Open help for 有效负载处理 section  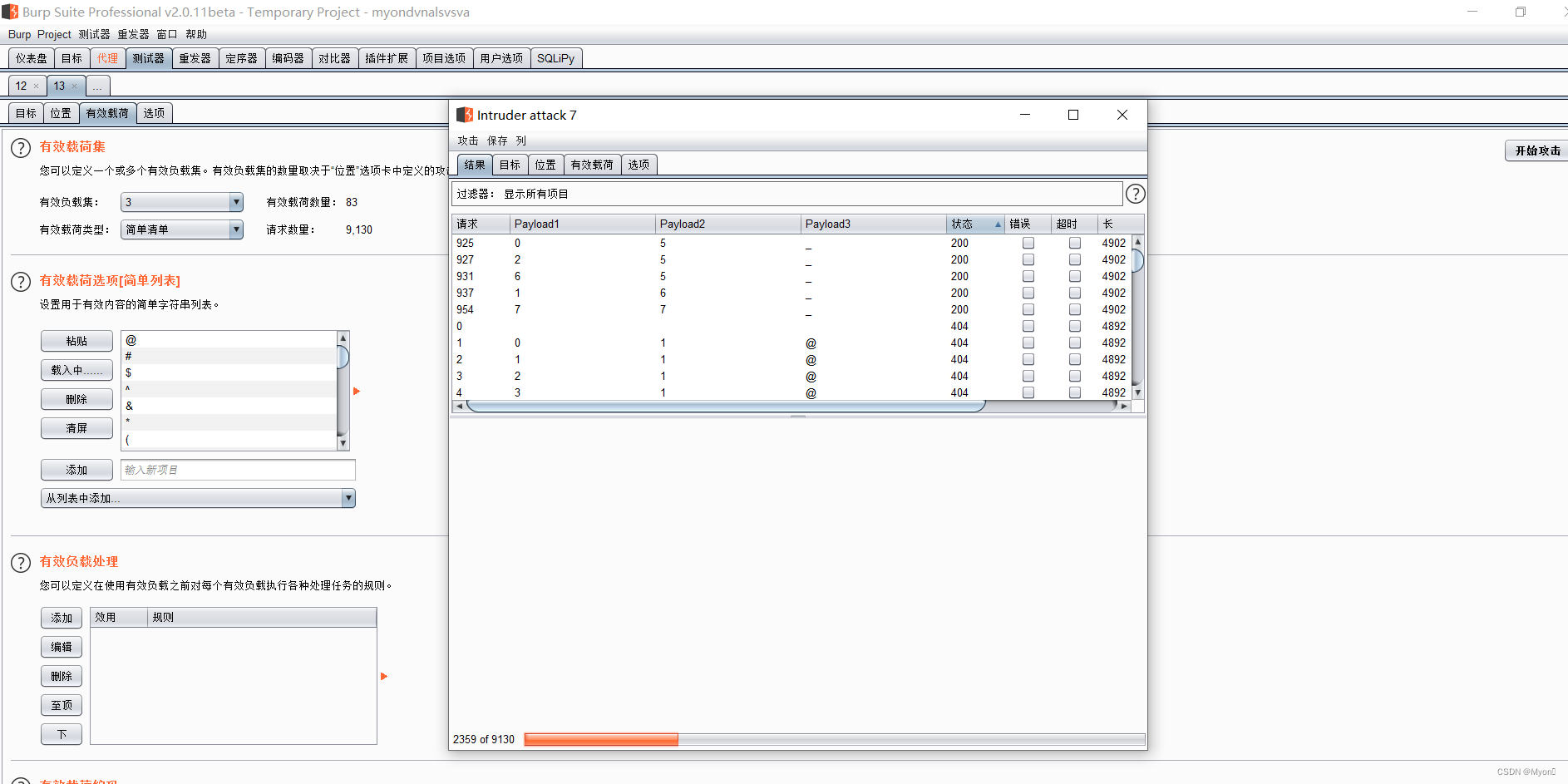tap(21, 563)
